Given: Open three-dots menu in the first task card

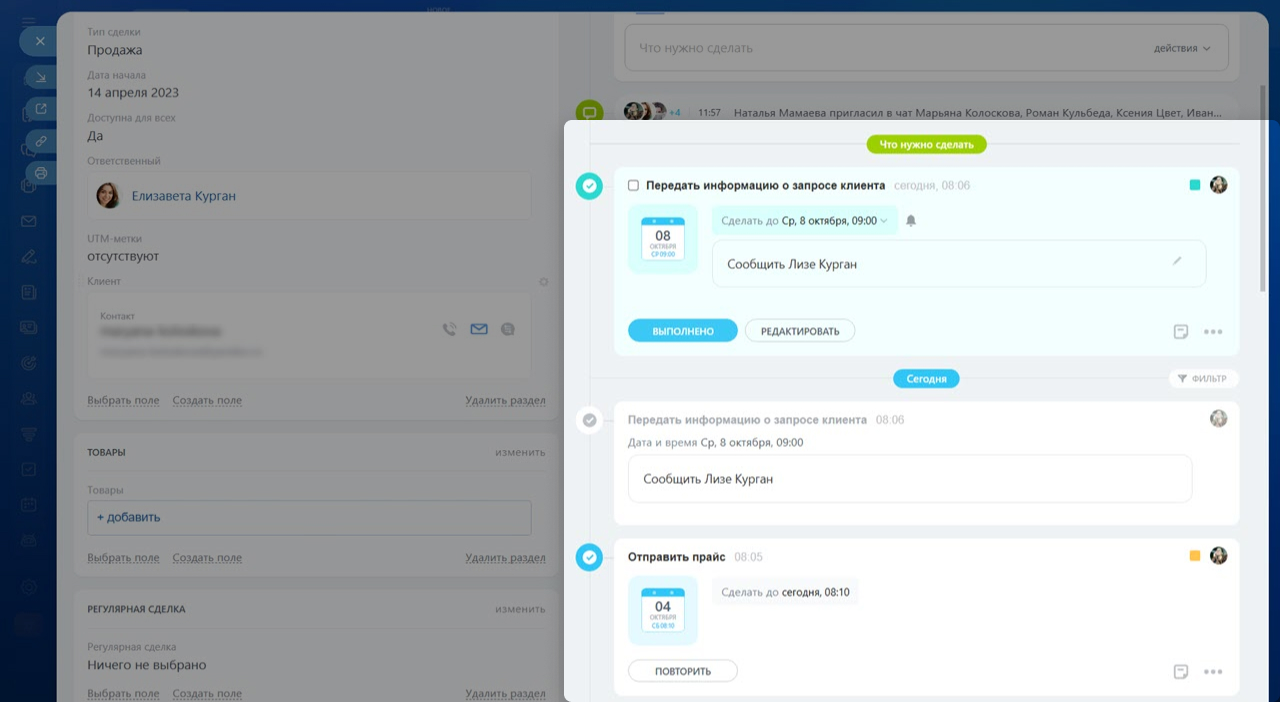Looking at the screenshot, I should [1213, 332].
